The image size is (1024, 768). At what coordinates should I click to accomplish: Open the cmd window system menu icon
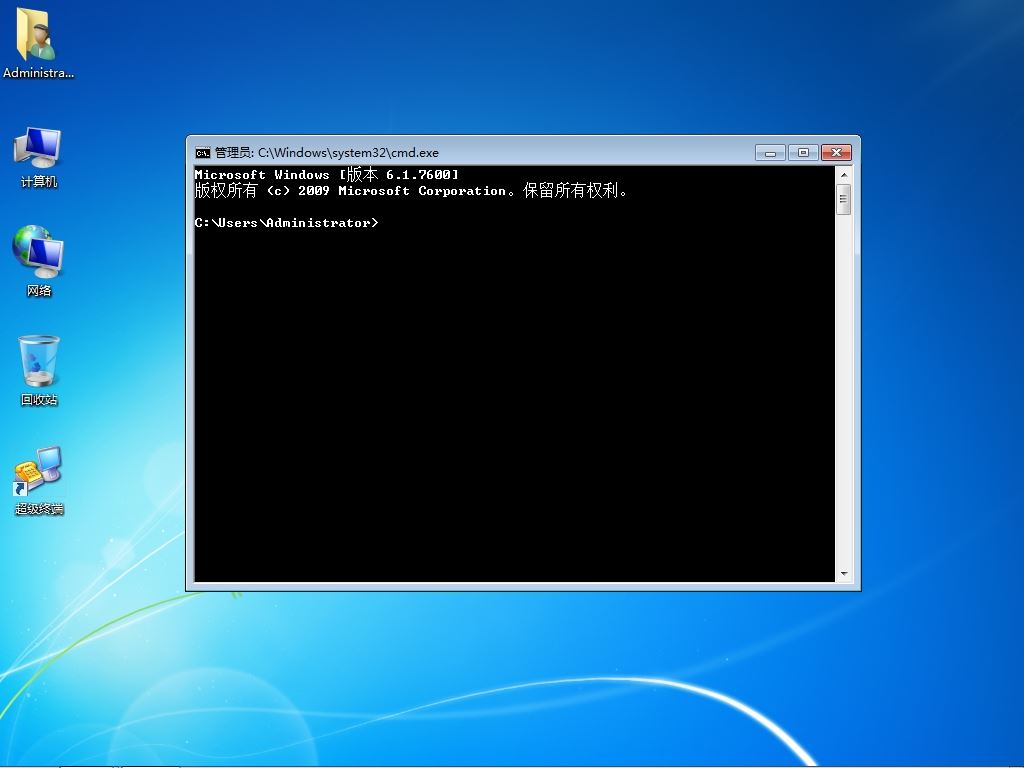click(x=202, y=153)
